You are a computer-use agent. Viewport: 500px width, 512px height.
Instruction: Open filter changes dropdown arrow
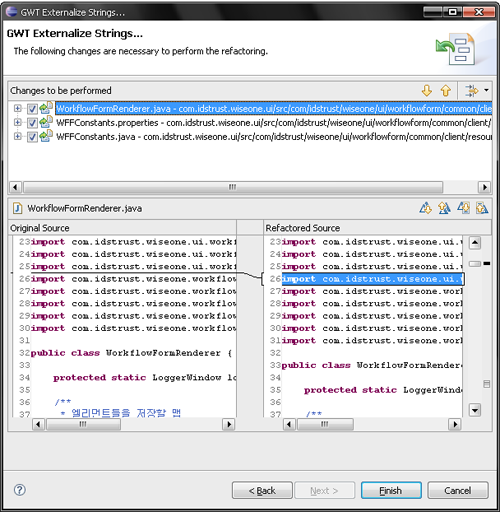[x=486, y=90]
